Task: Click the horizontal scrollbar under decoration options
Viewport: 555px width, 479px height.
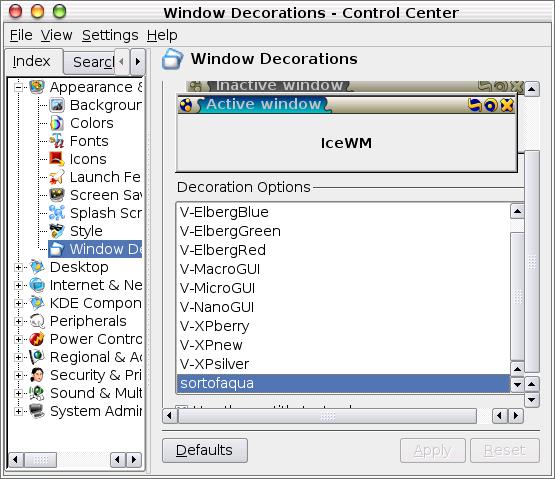Action: pyautogui.click(x=327, y=416)
